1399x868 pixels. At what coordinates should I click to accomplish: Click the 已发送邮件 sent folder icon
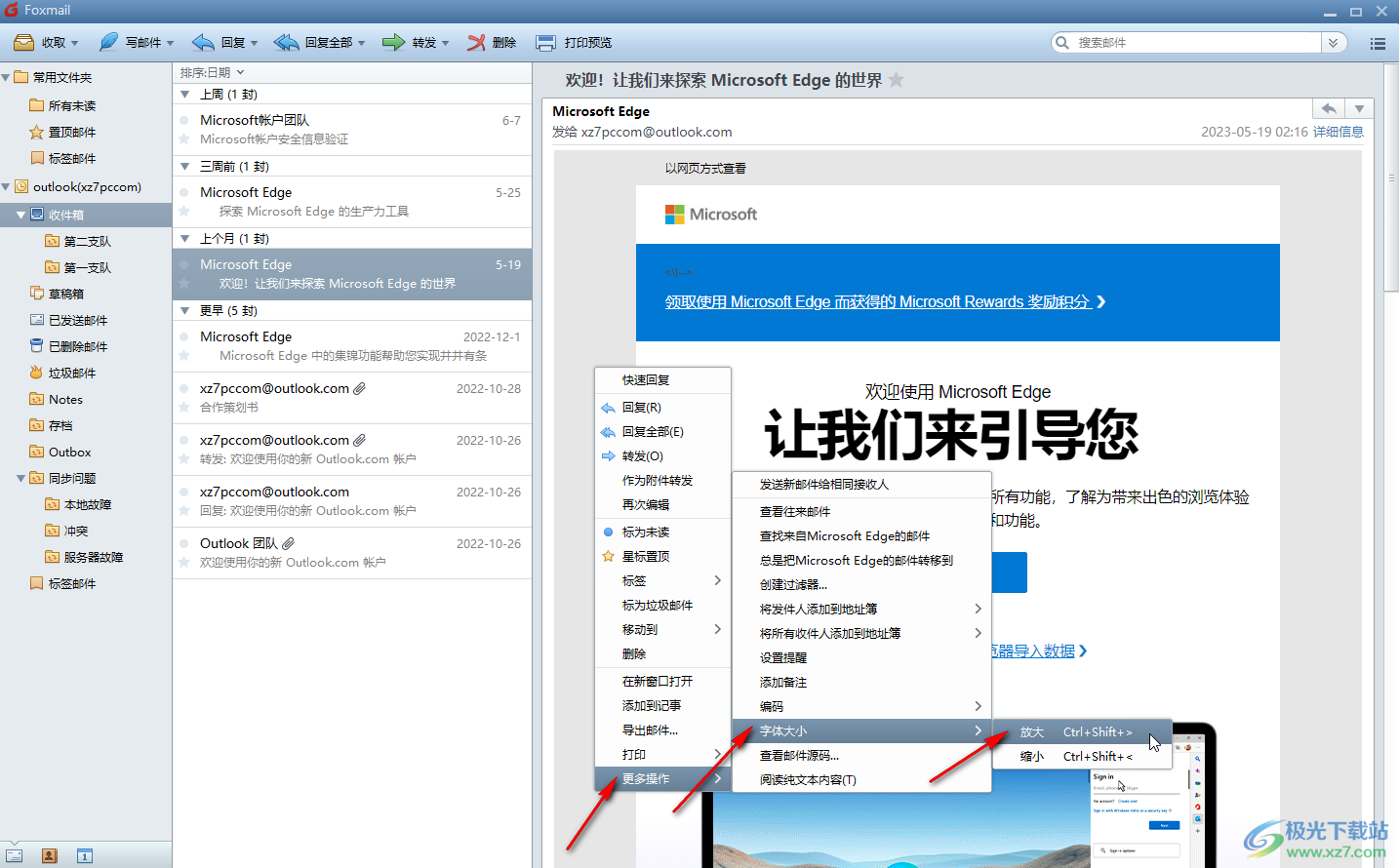37,320
